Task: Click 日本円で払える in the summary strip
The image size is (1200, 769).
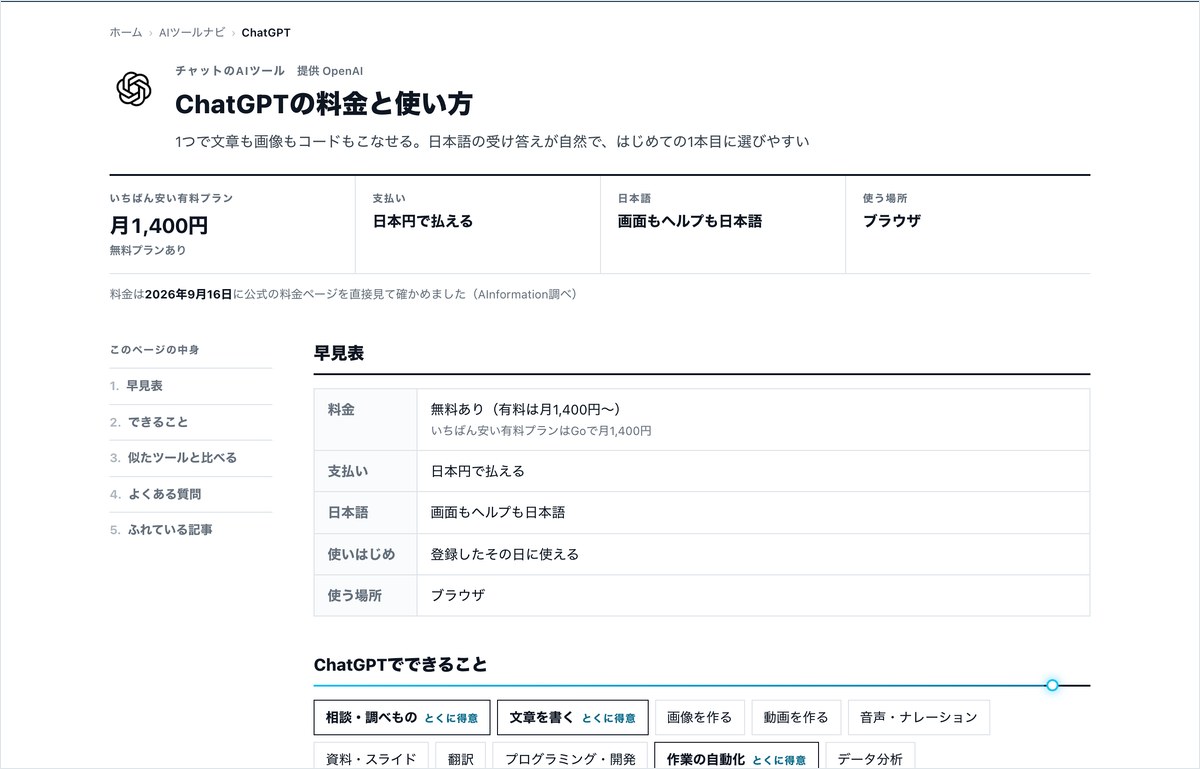Action: click(x=423, y=221)
